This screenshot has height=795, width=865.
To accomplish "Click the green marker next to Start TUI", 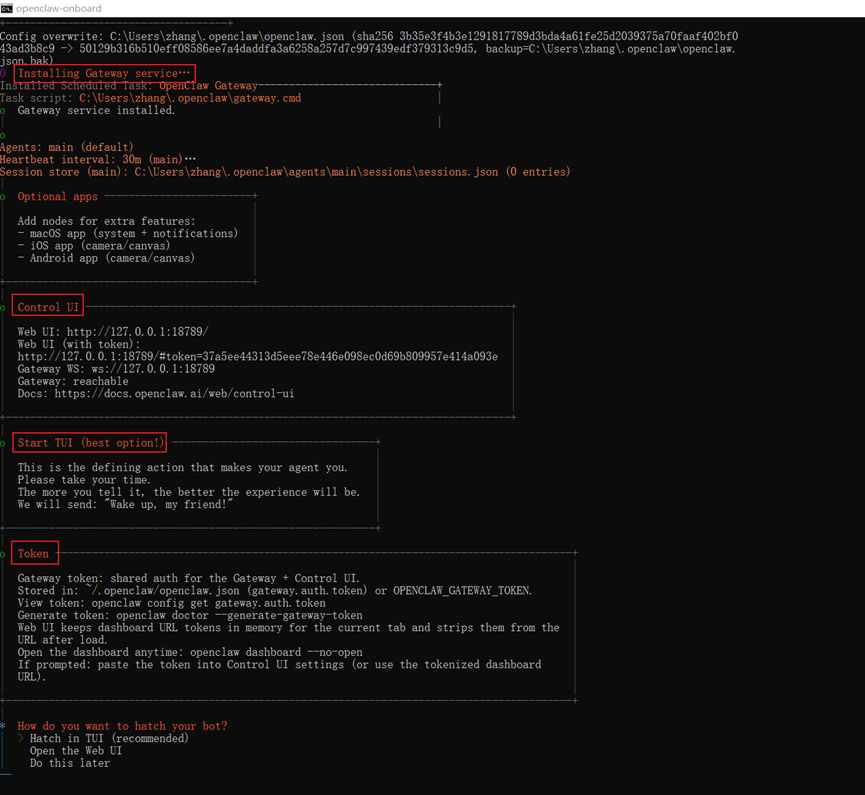I will (x=4, y=443).
